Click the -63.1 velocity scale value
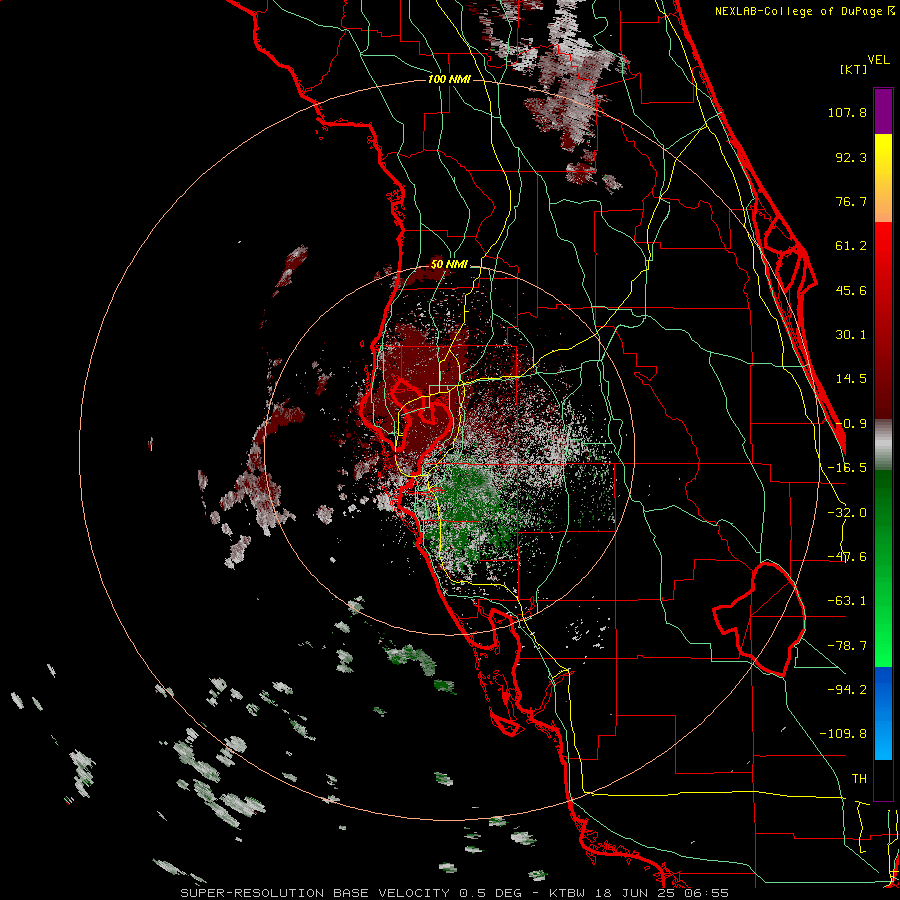This screenshot has height=900, width=900. [x=847, y=601]
